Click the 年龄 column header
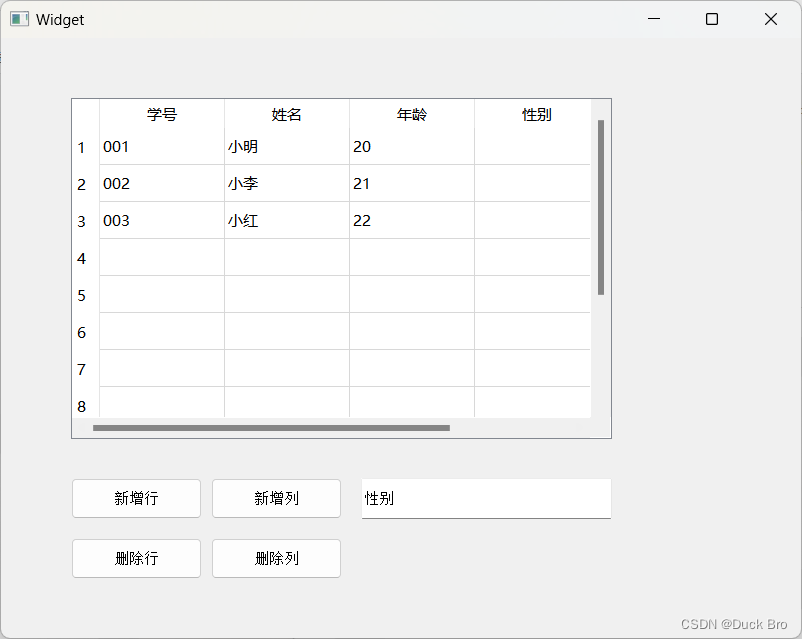 click(x=411, y=114)
